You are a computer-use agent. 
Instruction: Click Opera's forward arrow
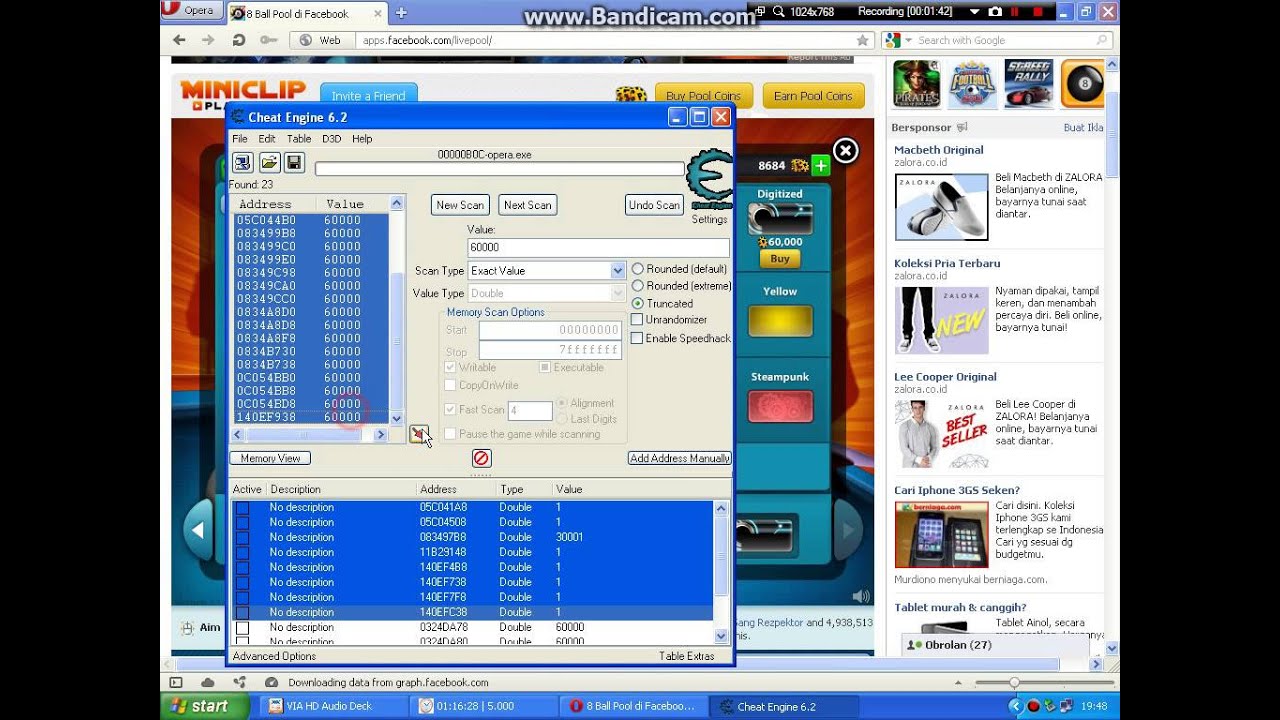[x=208, y=40]
